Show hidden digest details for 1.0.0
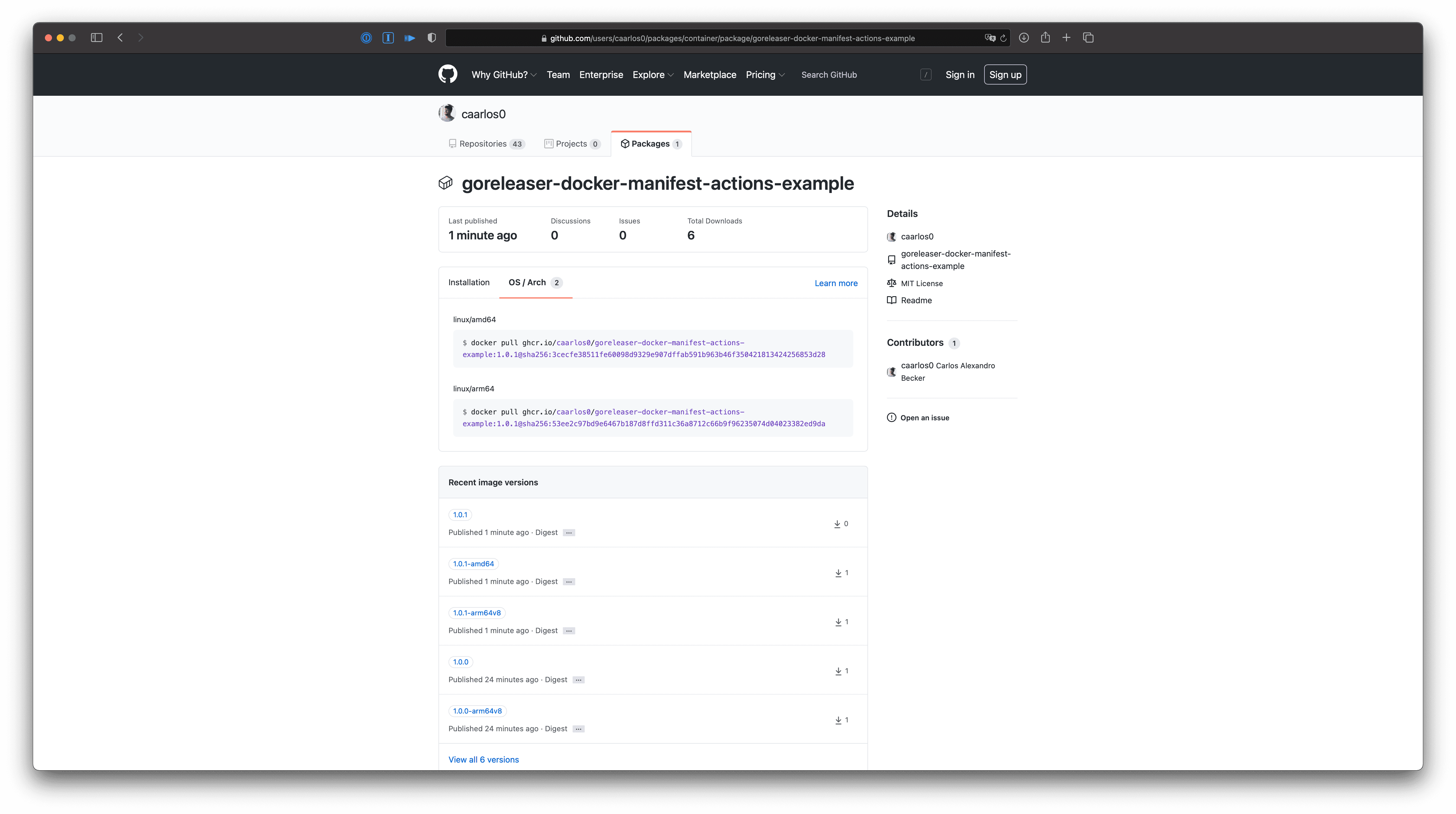This screenshot has height=814, width=1456. pyautogui.click(x=578, y=680)
